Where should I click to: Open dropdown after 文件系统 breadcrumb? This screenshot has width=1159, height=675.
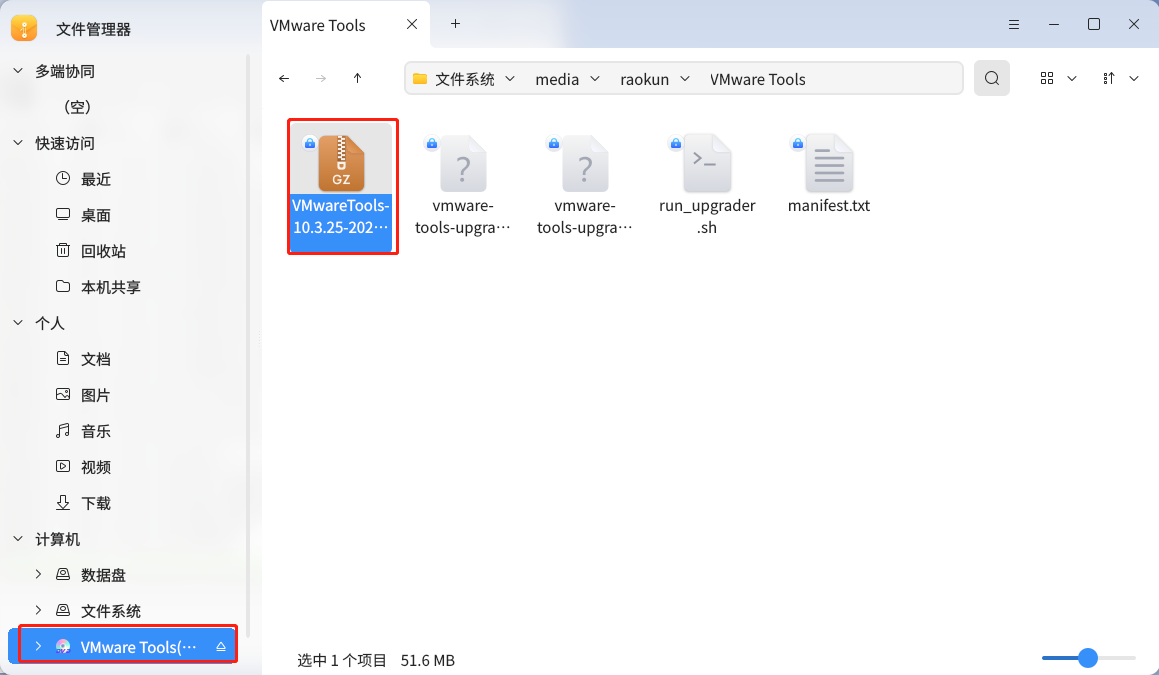click(x=510, y=78)
